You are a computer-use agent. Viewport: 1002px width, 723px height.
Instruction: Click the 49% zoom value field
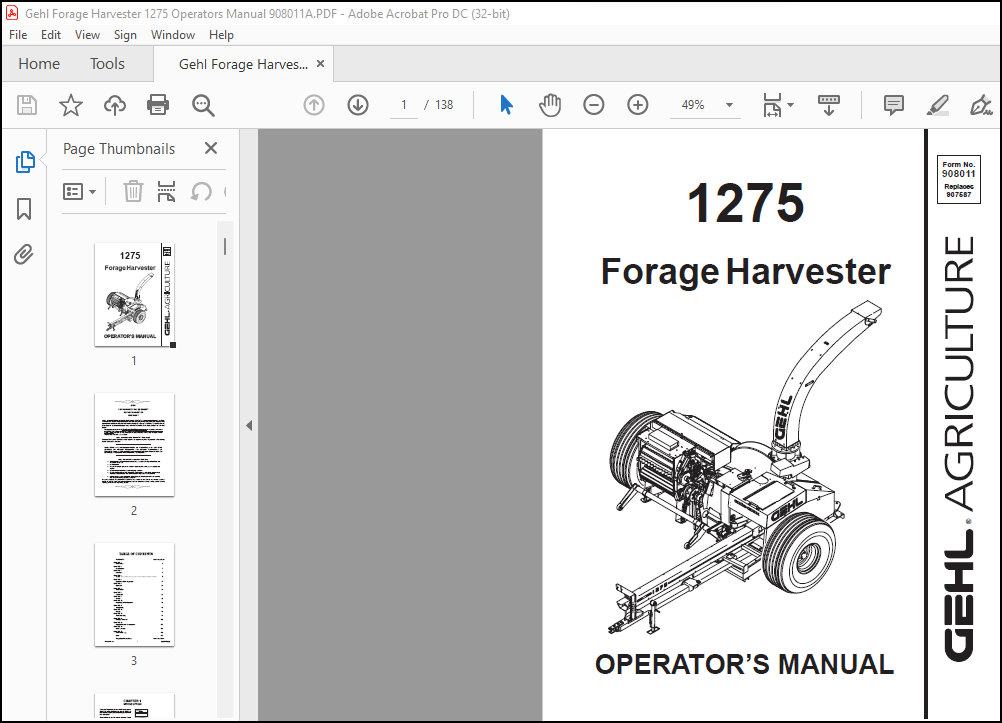(x=693, y=105)
